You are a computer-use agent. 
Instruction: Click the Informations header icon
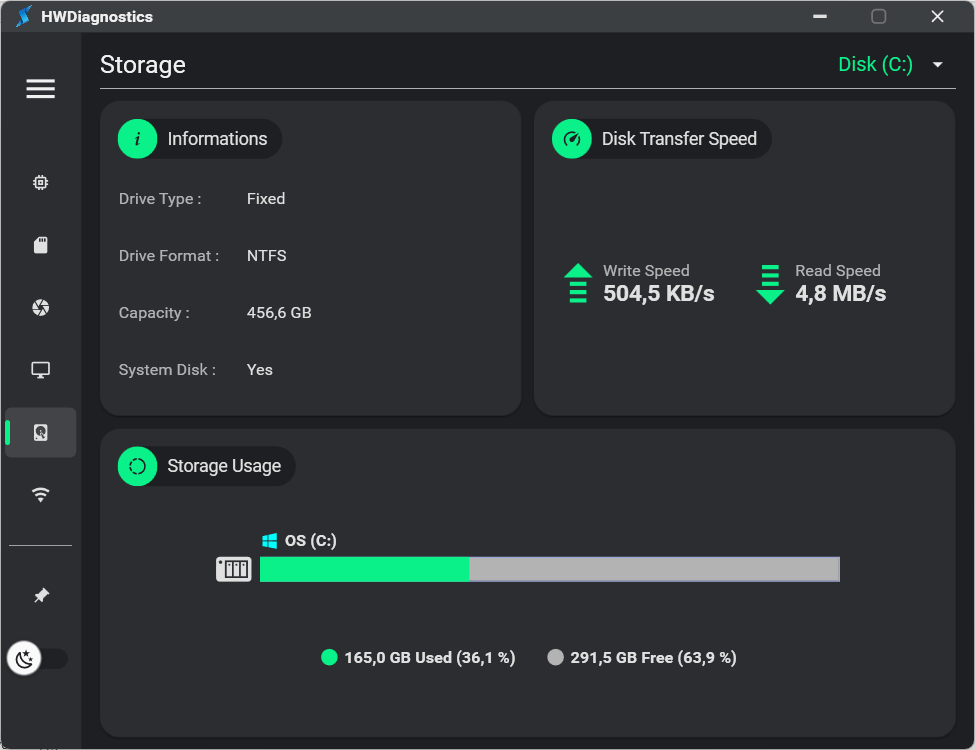click(137, 139)
